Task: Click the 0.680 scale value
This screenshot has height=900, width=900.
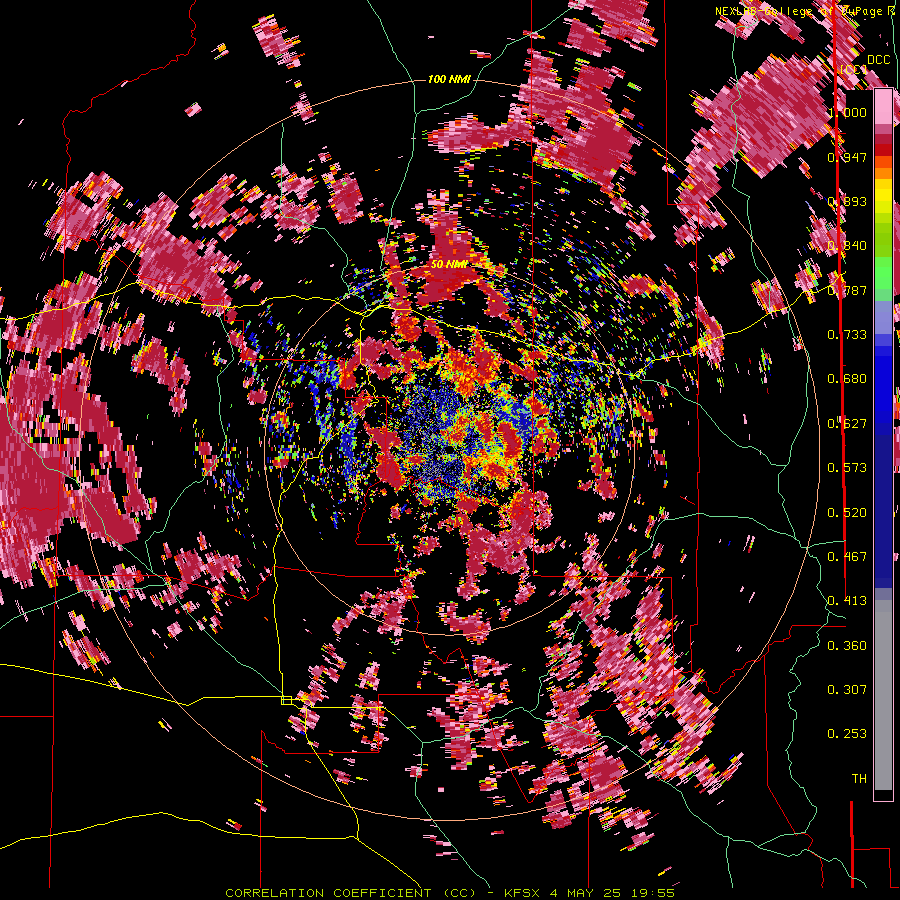Action: tap(847, 379)
